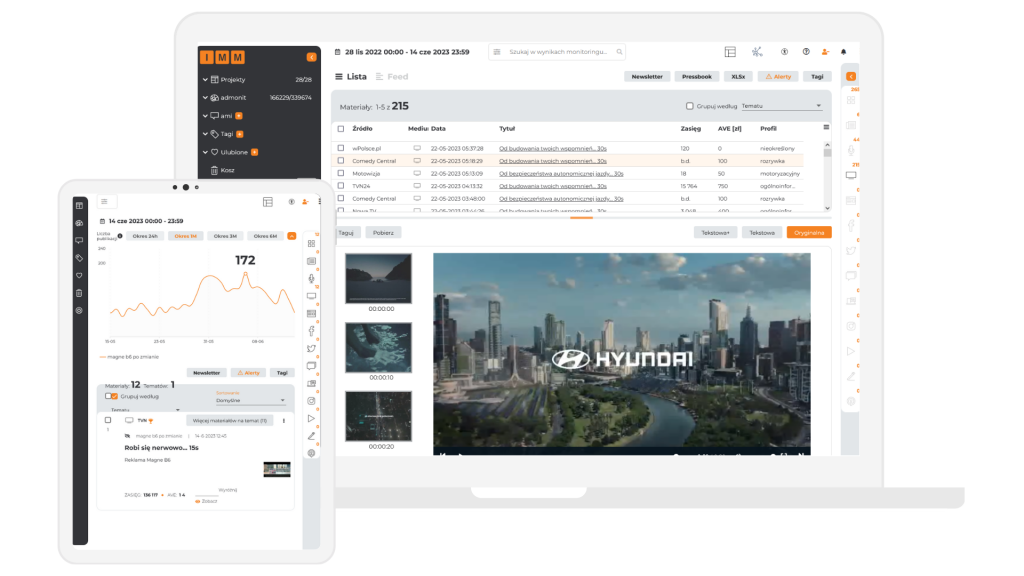Select the Okres 3M period on tablet

click(x=225, y=236)
